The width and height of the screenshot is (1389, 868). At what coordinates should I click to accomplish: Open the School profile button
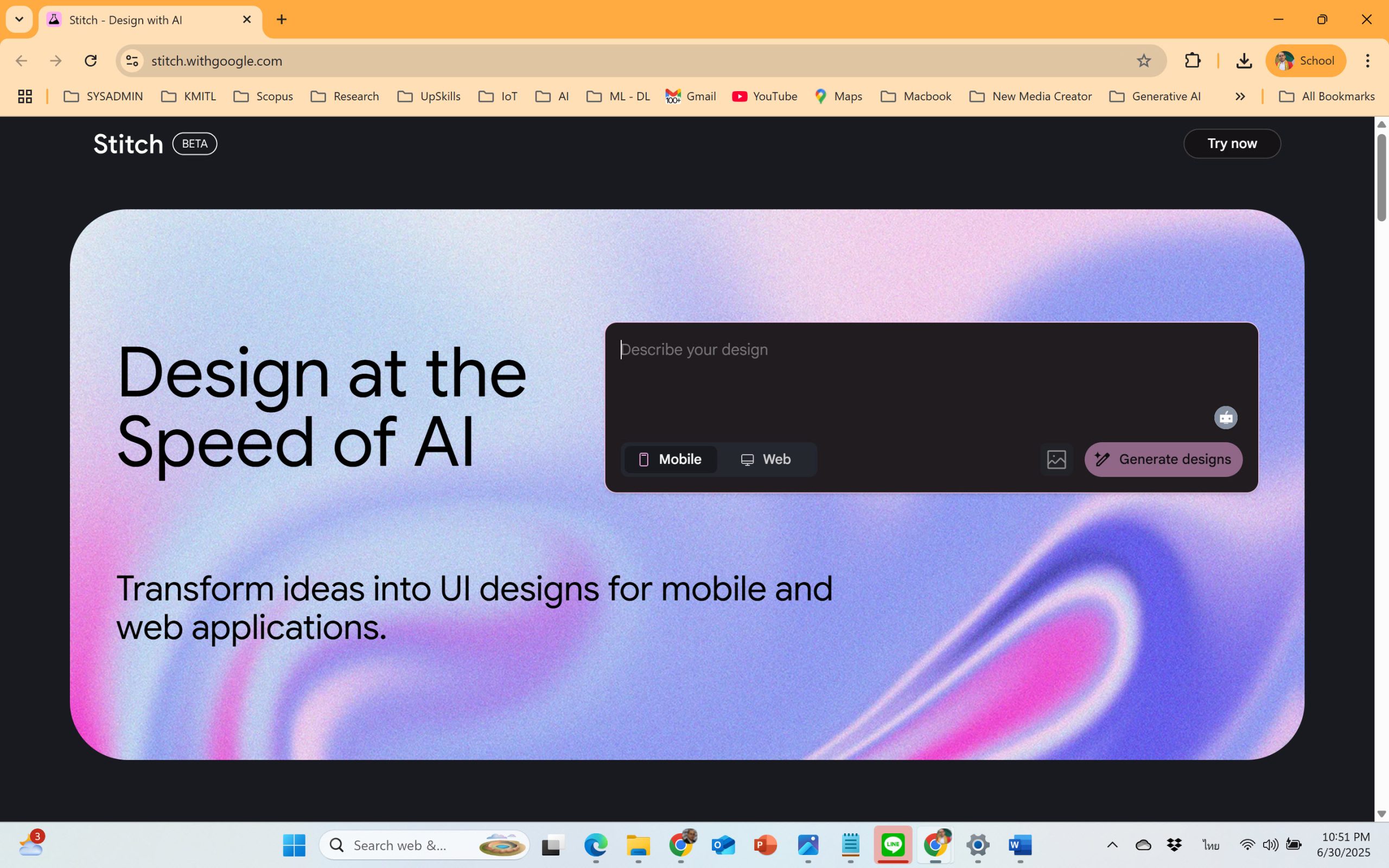1305,61
